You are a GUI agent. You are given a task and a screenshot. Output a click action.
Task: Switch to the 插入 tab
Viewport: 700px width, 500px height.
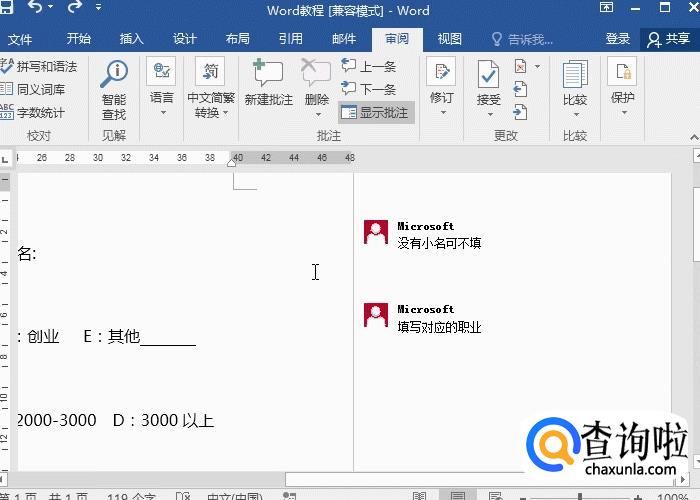131,39
